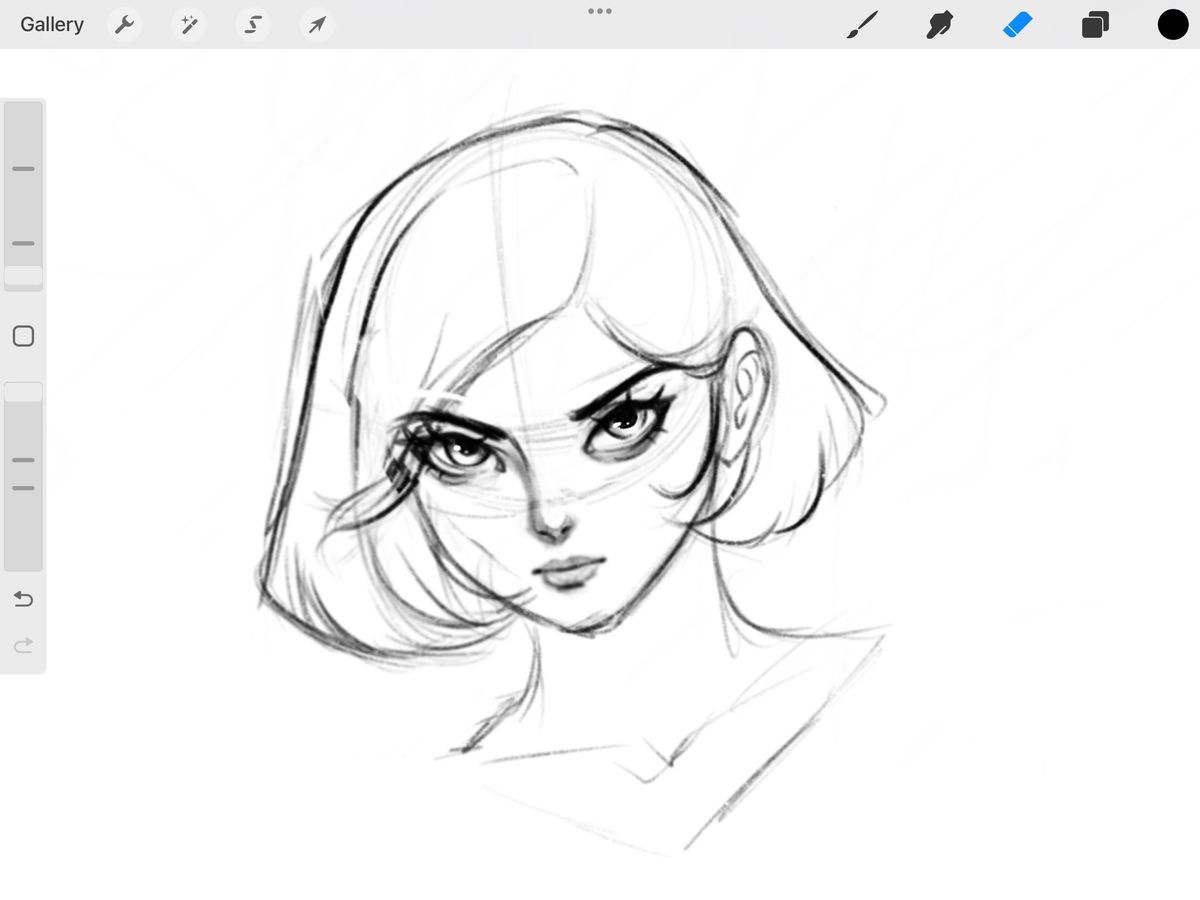This screenshot has height=900, width=1200.
Task: Click the brush opacity slider
Action: click(x=23, y=476)
